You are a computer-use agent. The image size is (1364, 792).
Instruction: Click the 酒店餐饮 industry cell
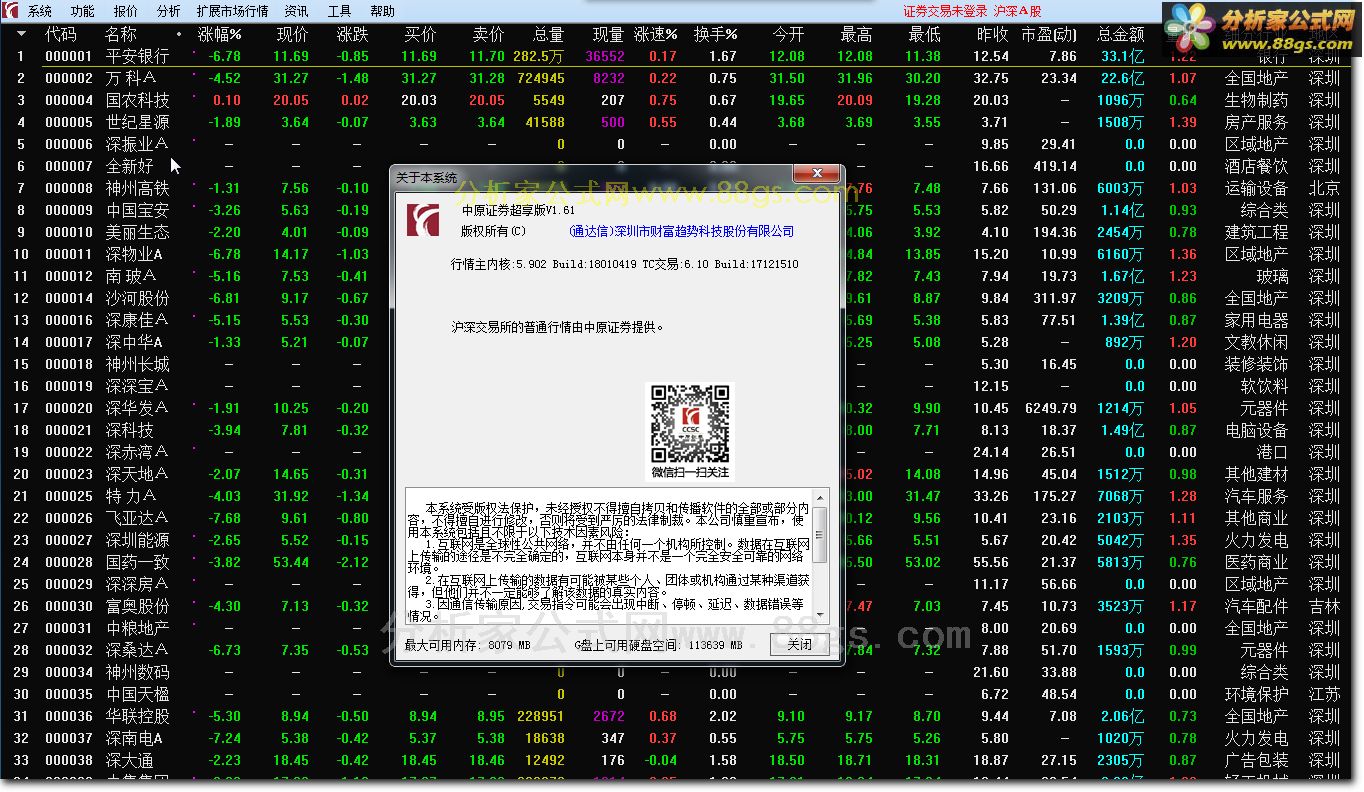click(1257, 166)
